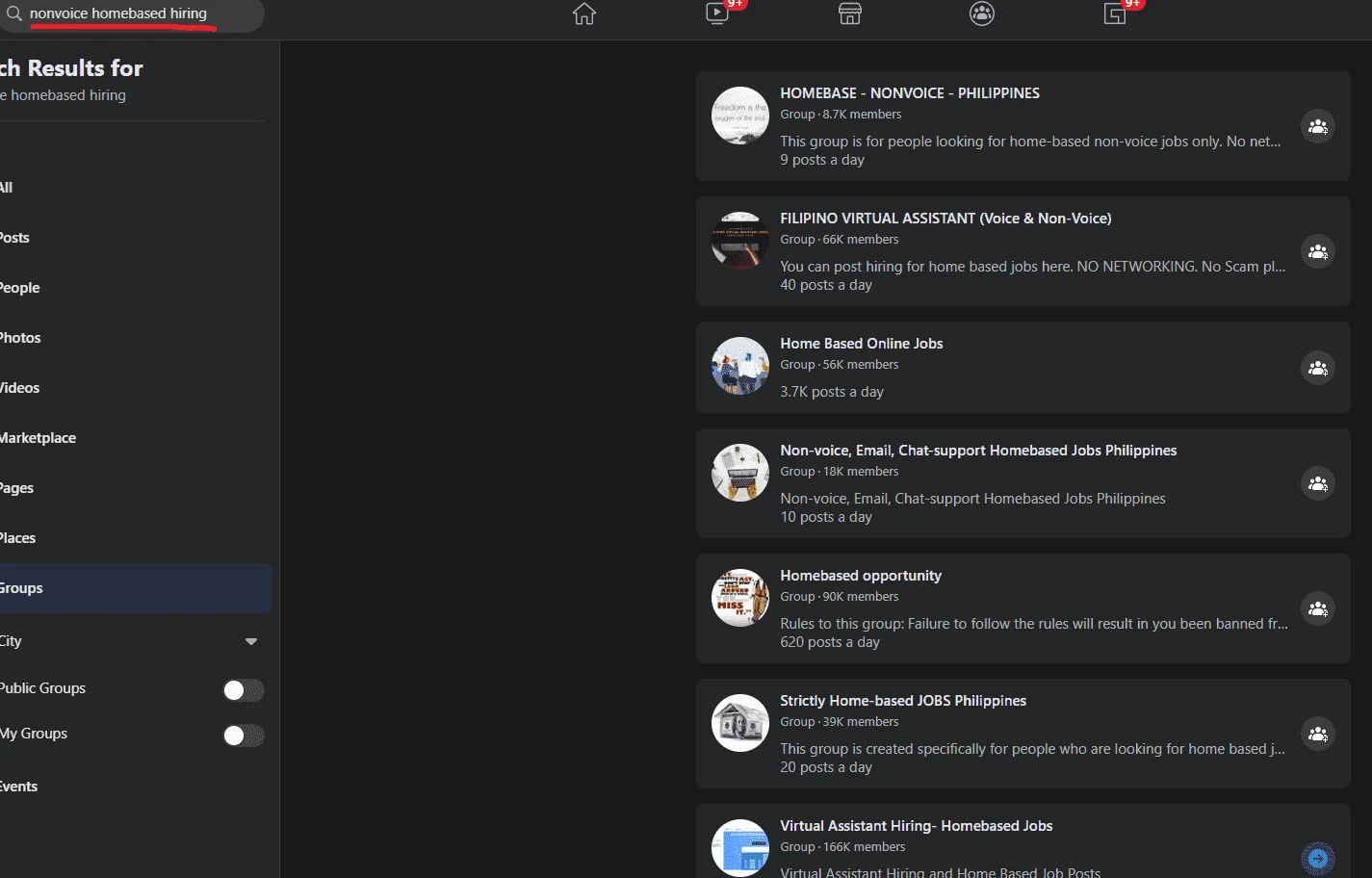
Task: Select the Marketplace filter in sidebar
Action: coord(136,438)
